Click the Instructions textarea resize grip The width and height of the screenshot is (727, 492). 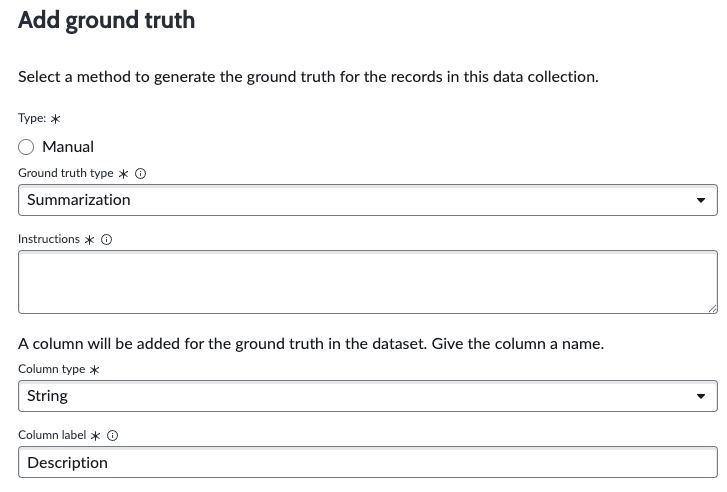[713, 309]
